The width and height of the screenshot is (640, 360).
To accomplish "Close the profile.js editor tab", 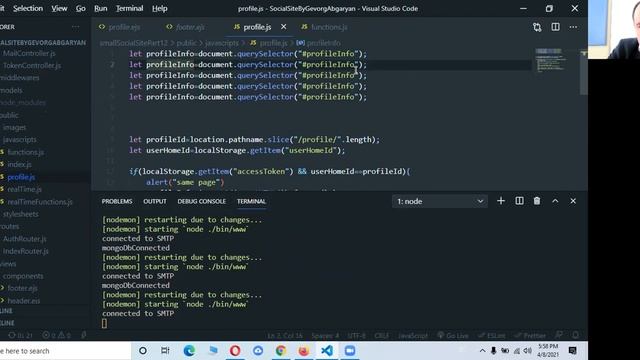I will [x=283, y=27].
